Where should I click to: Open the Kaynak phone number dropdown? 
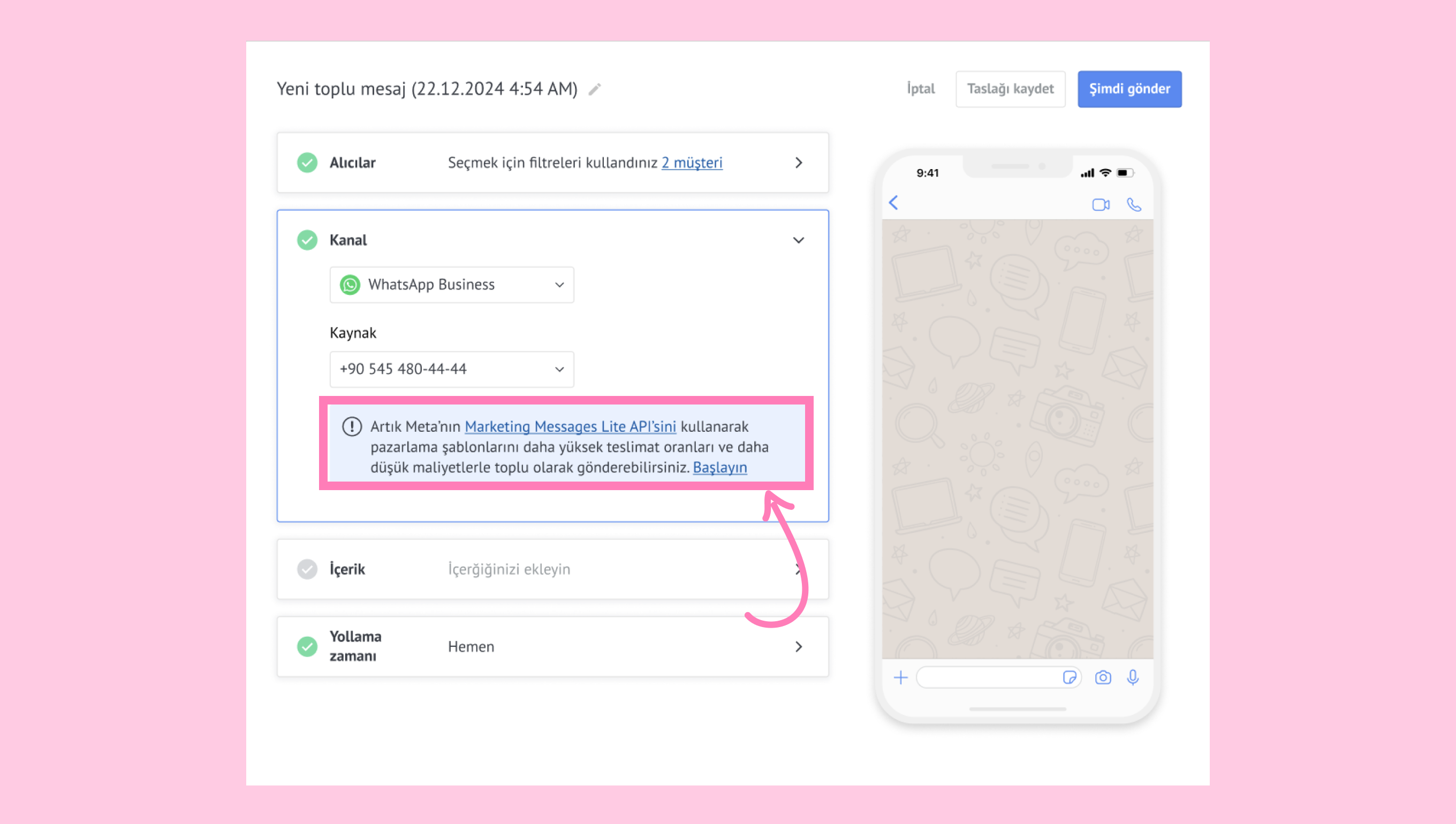pos(452,369)
